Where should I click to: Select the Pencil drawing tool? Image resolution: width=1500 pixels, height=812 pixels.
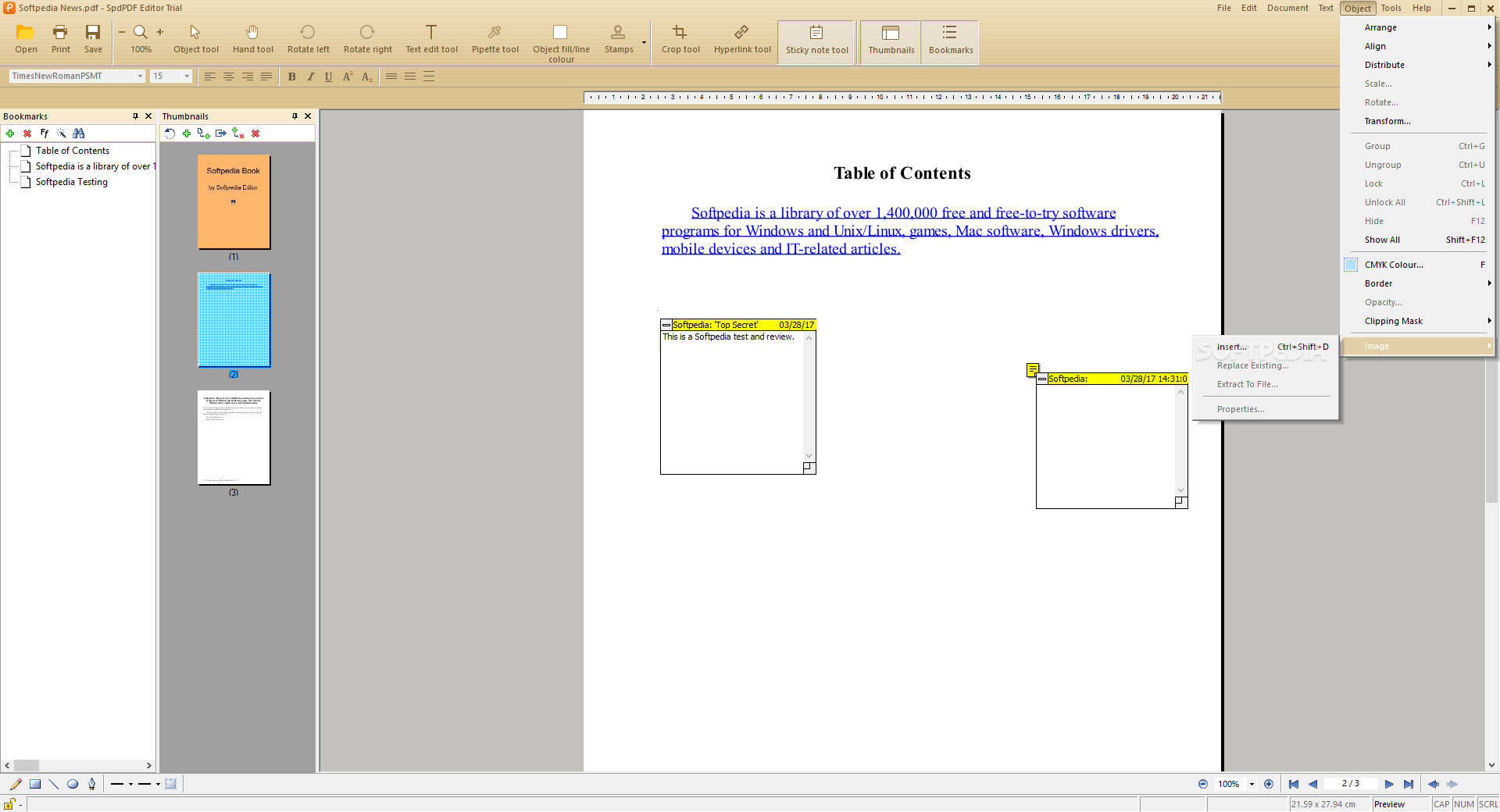16,784
